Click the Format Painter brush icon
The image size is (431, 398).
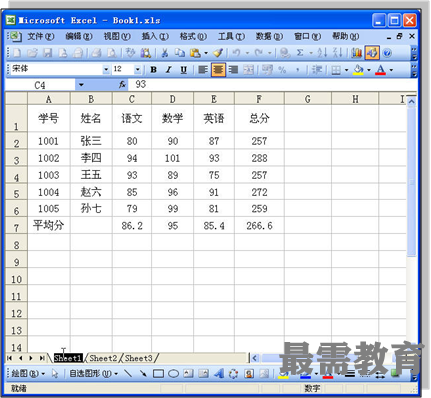point(218,53)
